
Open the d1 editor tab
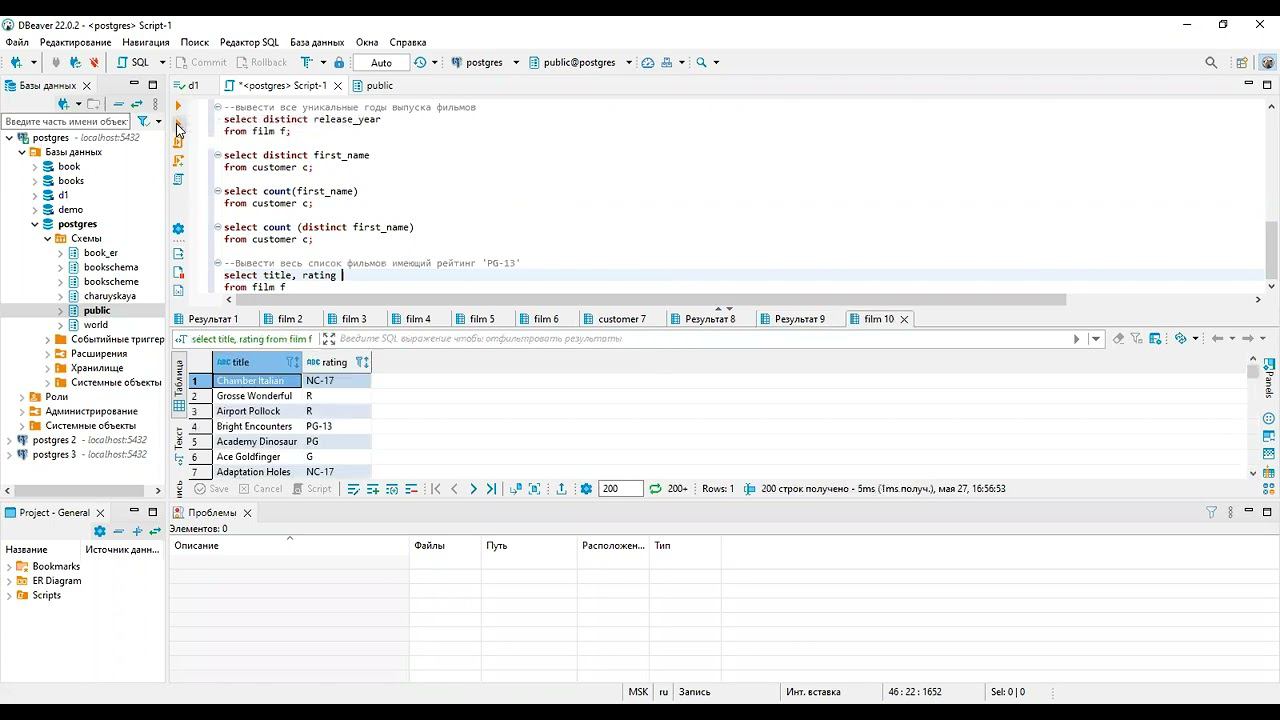point(187,86)
